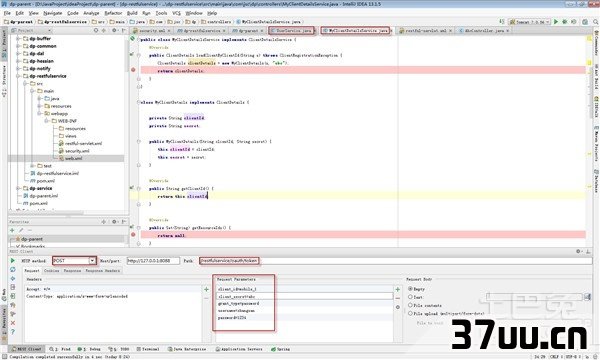600x360 pixels.
Task: Expand the dp-service module node
Action: (x=18, y=188)
